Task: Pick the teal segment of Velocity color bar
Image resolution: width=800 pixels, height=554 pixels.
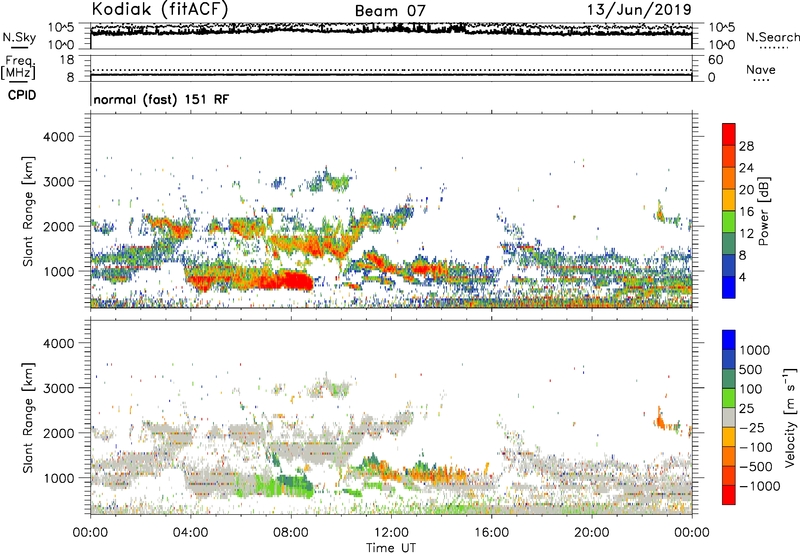Action: (x=729, y=379)
